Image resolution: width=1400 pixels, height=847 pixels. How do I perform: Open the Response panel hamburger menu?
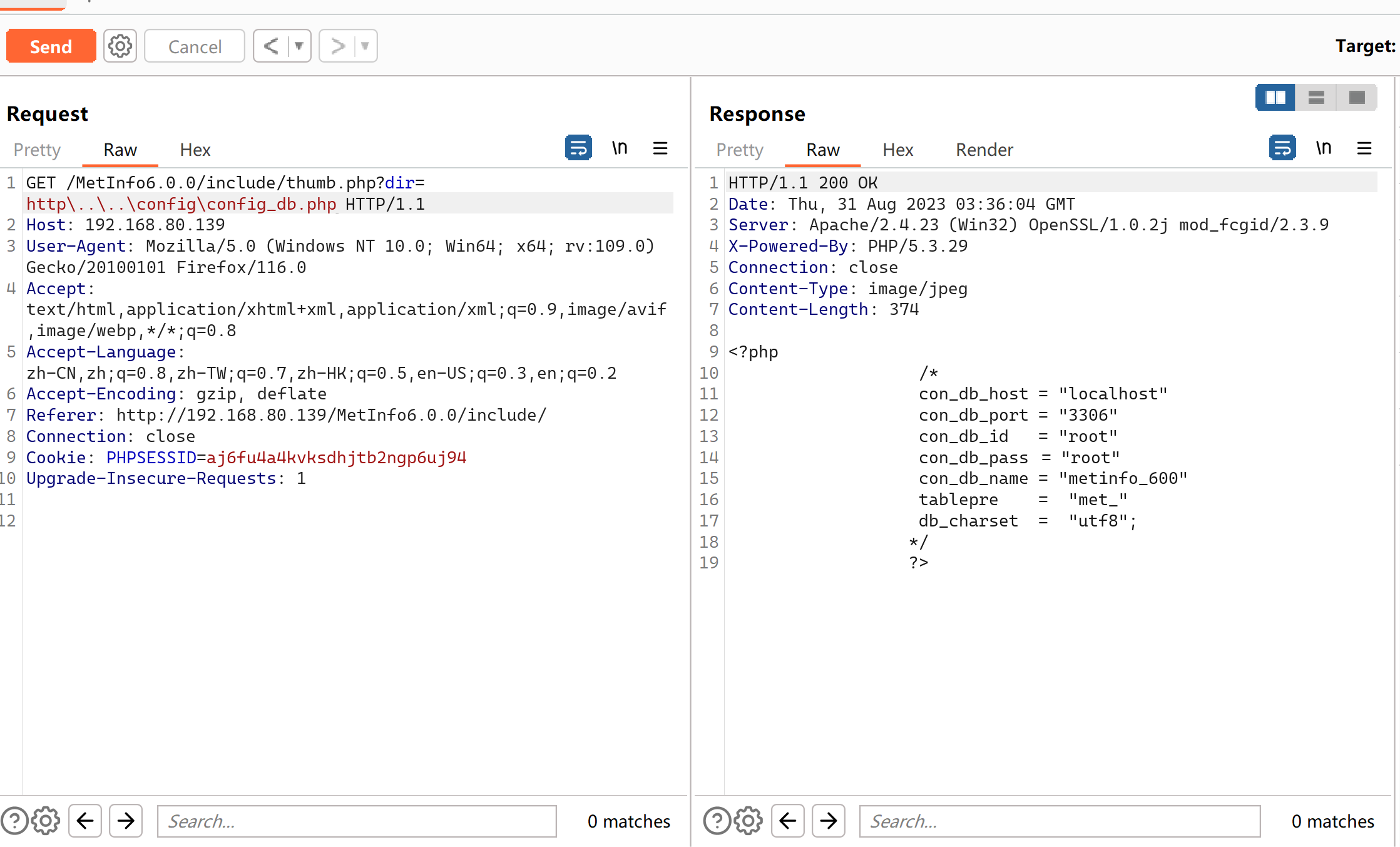(1364, 148)
